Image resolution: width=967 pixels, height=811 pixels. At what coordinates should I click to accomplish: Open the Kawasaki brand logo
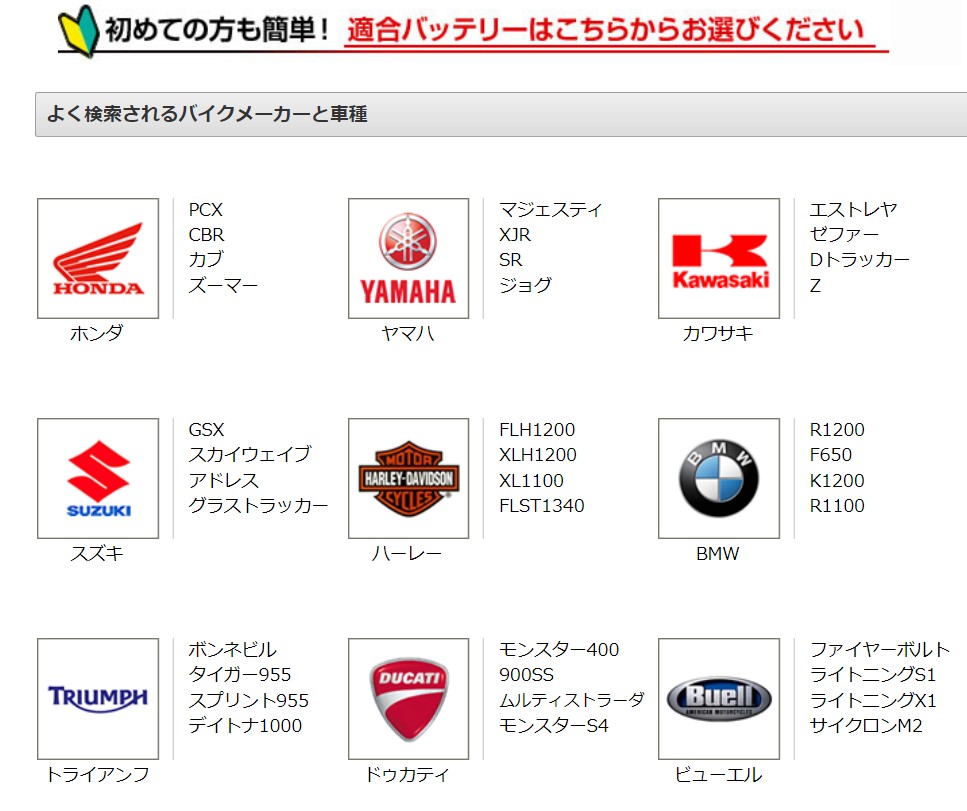[x=719, y=258]
